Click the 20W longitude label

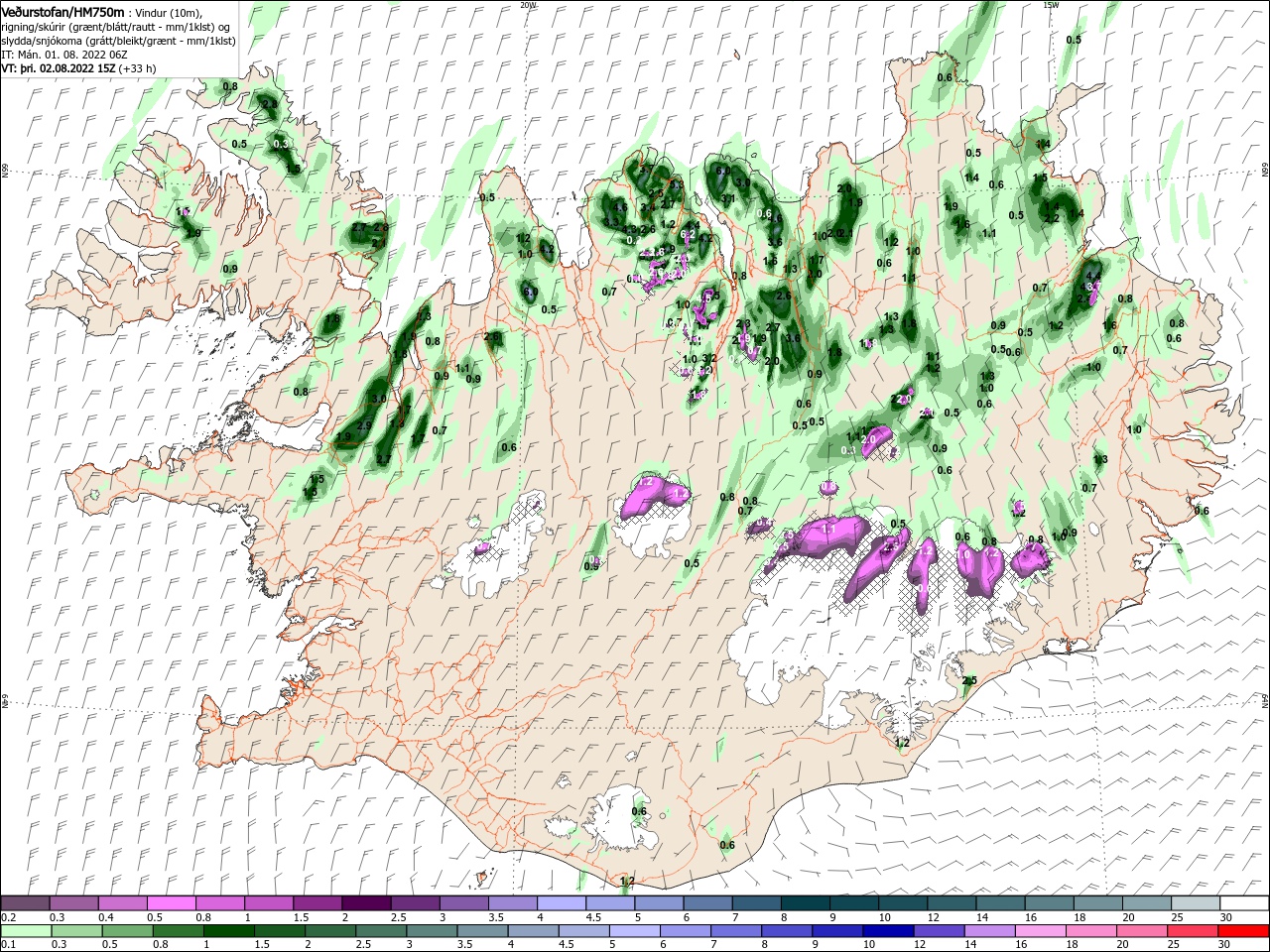pyautogui.click(x=528, y=5)
